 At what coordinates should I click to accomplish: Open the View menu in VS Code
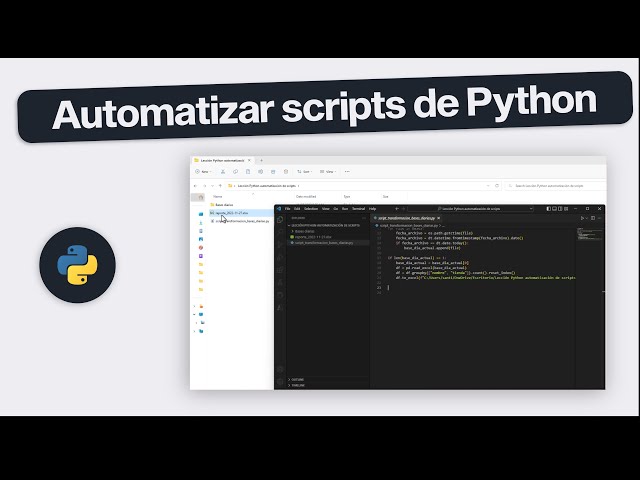point(326,209)
